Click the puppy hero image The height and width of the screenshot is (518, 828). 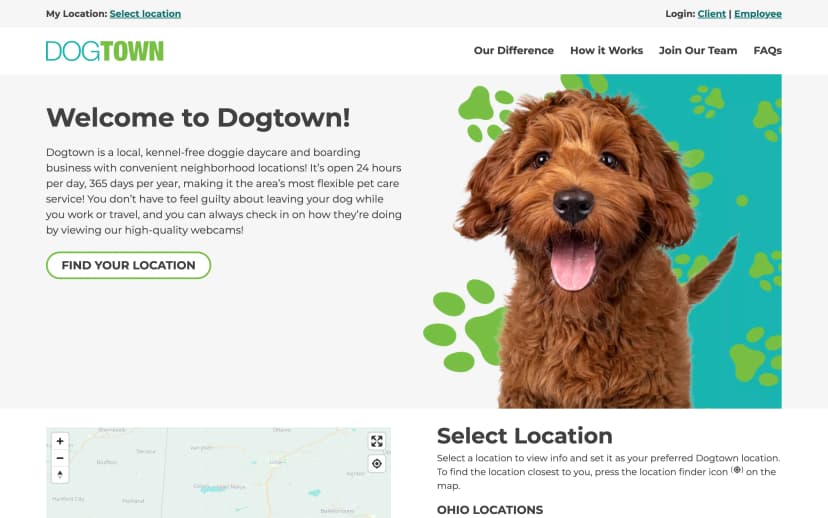click(x=602, y=241)
